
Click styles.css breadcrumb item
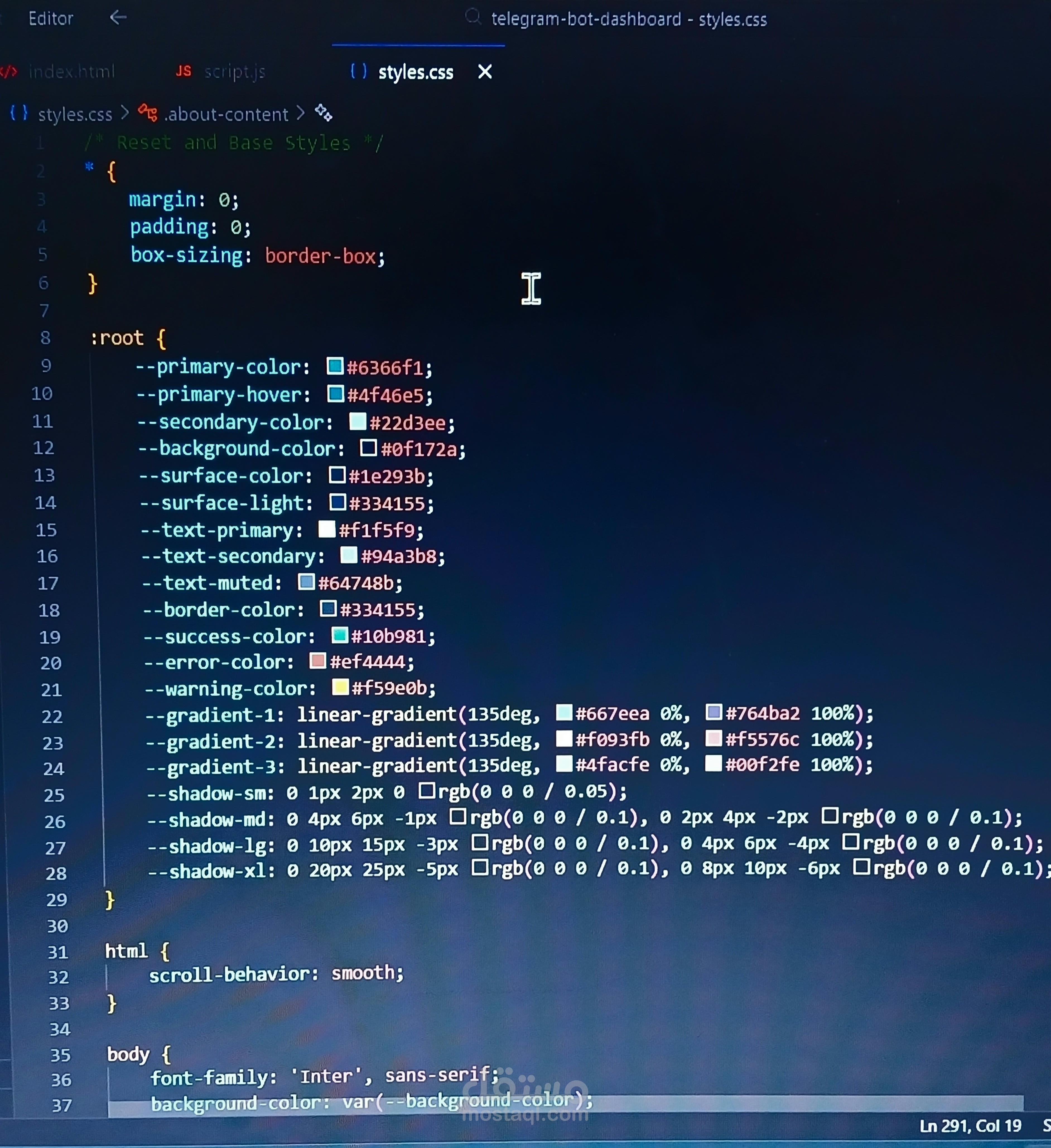(x=75, y=114)
